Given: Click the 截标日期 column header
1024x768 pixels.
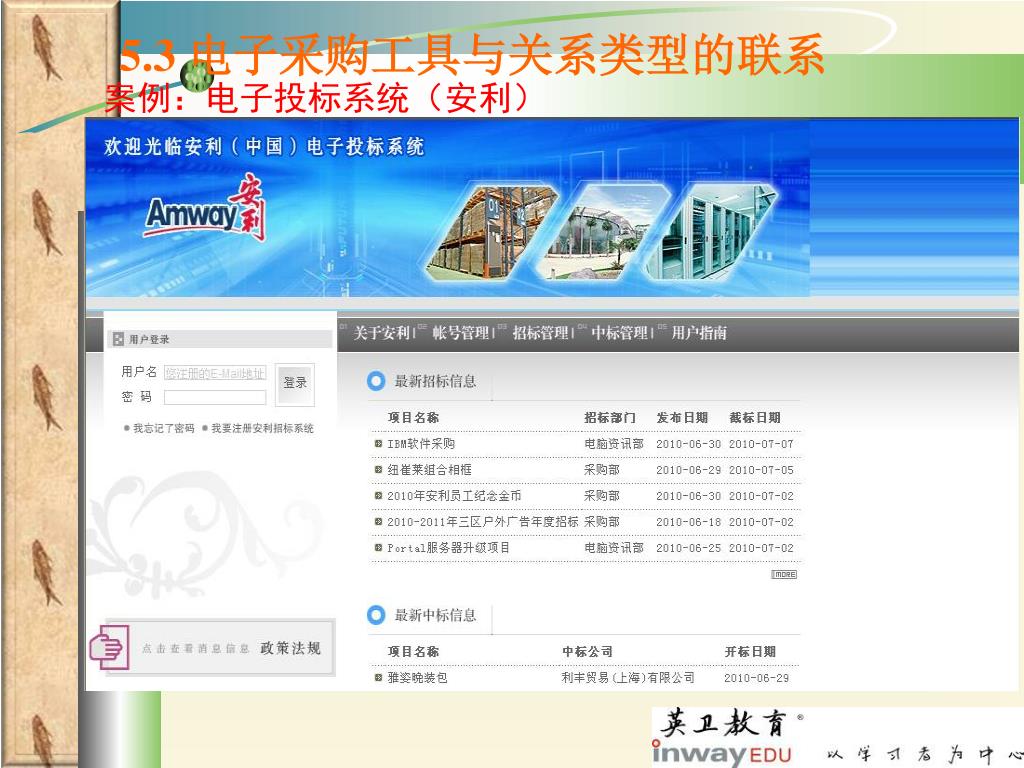Looking at the screenshot, I should point(755,418).
